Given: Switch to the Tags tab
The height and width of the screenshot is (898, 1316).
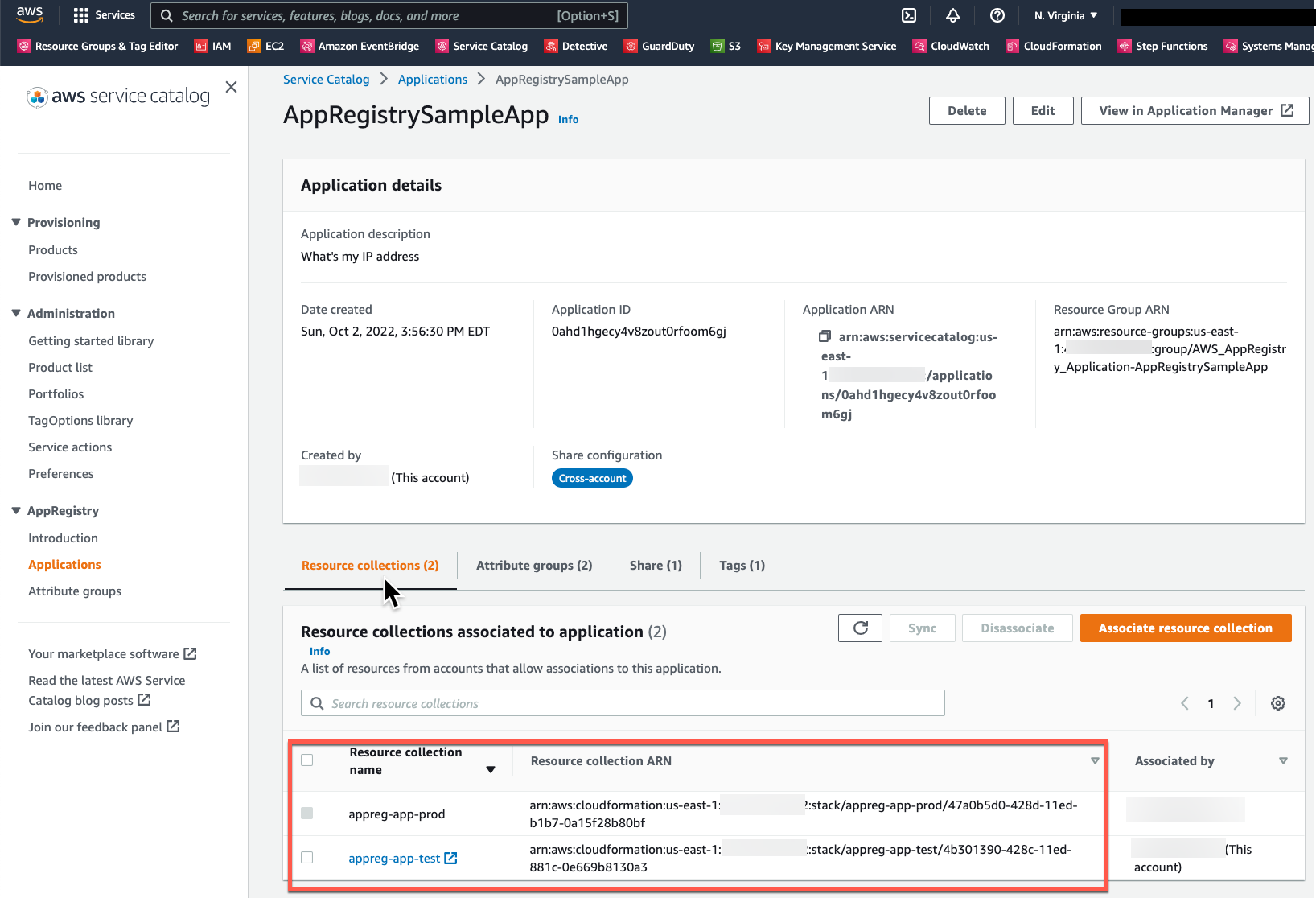Looking at the screenshot, I should (x=741, y=565).
